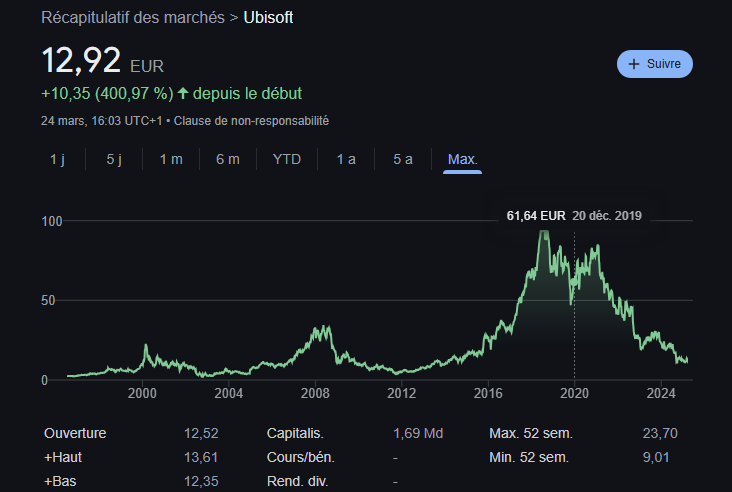Click the 12,92 current price value
This screenshot has width=732, height=492.
tap(81, 60)
